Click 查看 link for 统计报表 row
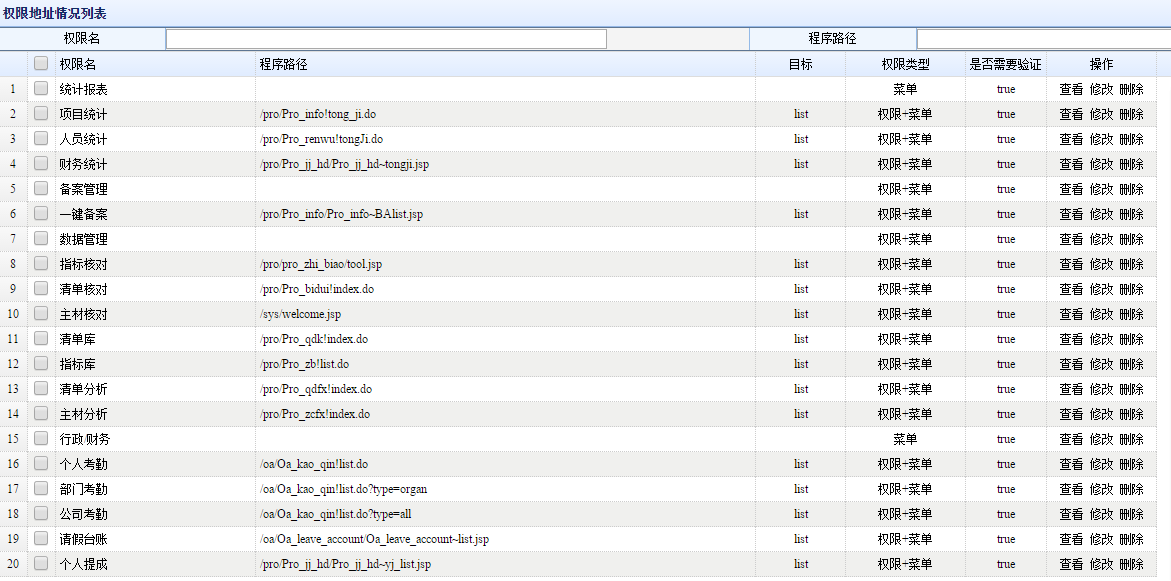The image size is (1171, 581). 1071,89
